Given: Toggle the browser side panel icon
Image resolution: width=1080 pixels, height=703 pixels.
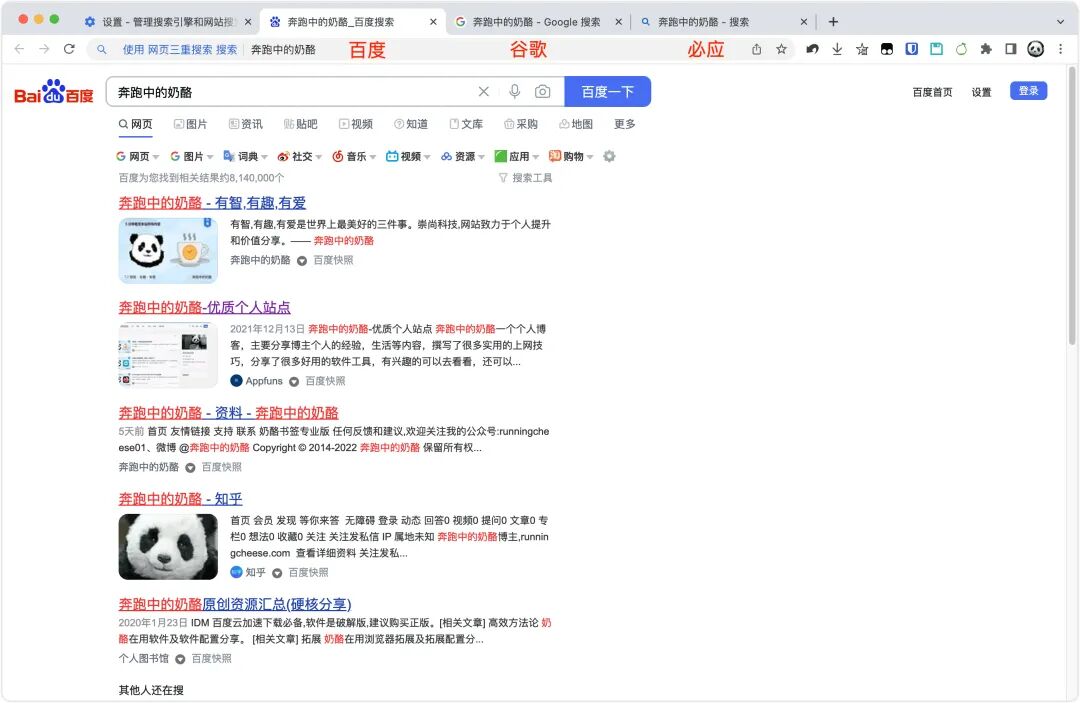Looking at the screenshot, I should click(x=1010, y=49).
